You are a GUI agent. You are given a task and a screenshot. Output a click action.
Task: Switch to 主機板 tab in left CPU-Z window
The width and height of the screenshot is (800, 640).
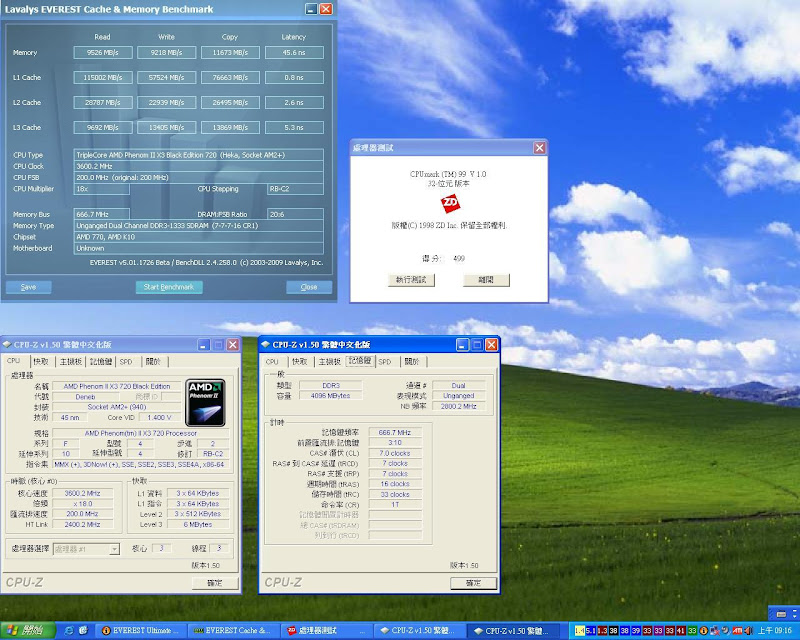[71, 362]
